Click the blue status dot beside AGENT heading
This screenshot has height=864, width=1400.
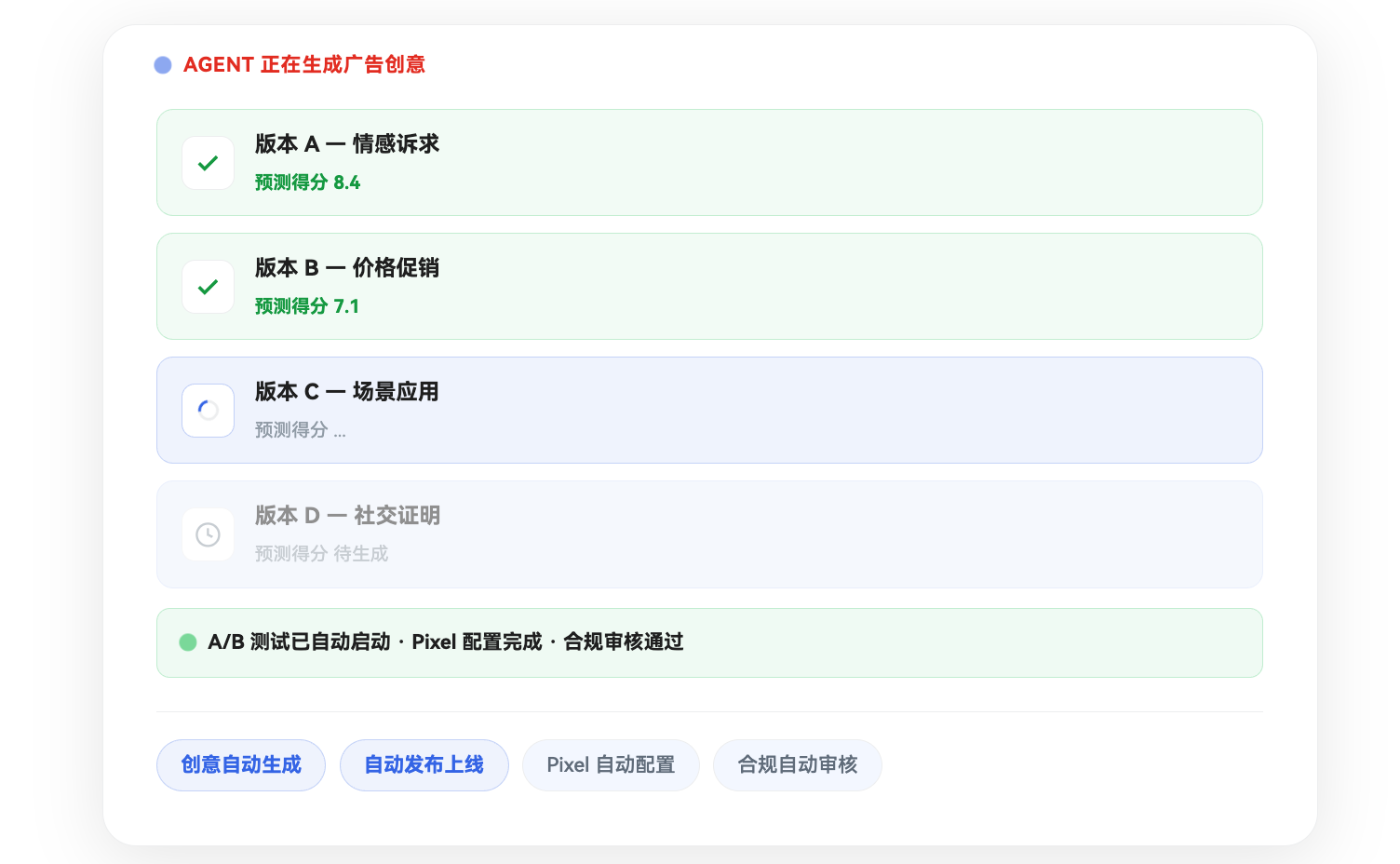pos(163,64)
